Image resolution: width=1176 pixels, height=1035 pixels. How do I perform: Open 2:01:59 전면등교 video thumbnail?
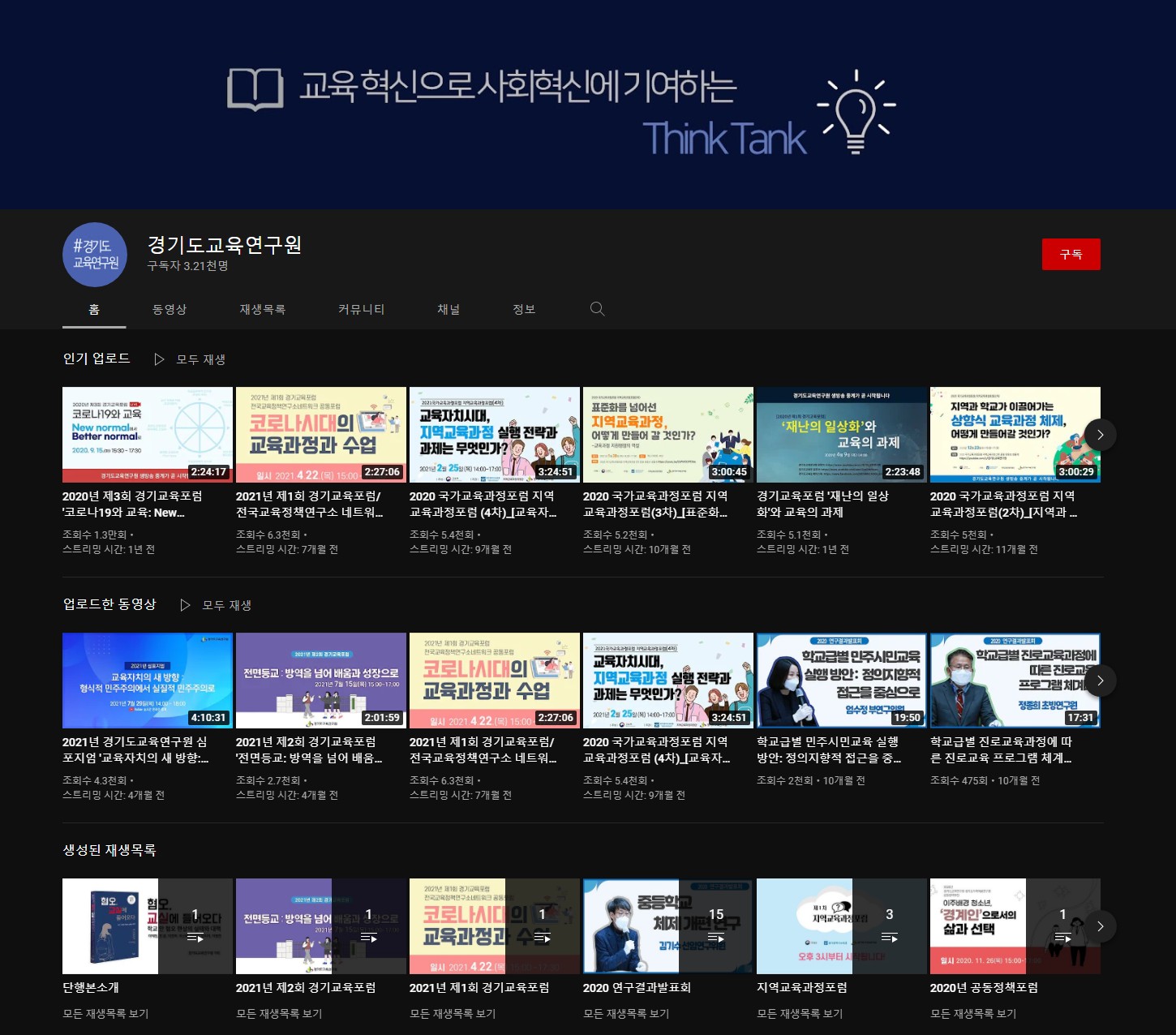(x=321, y=681)
